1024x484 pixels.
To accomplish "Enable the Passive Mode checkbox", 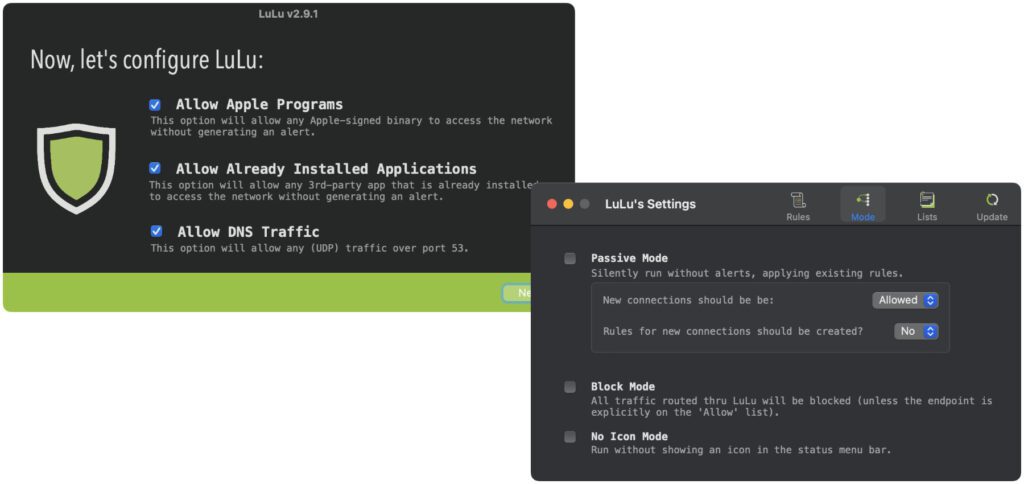I will [x=570, y=258].
